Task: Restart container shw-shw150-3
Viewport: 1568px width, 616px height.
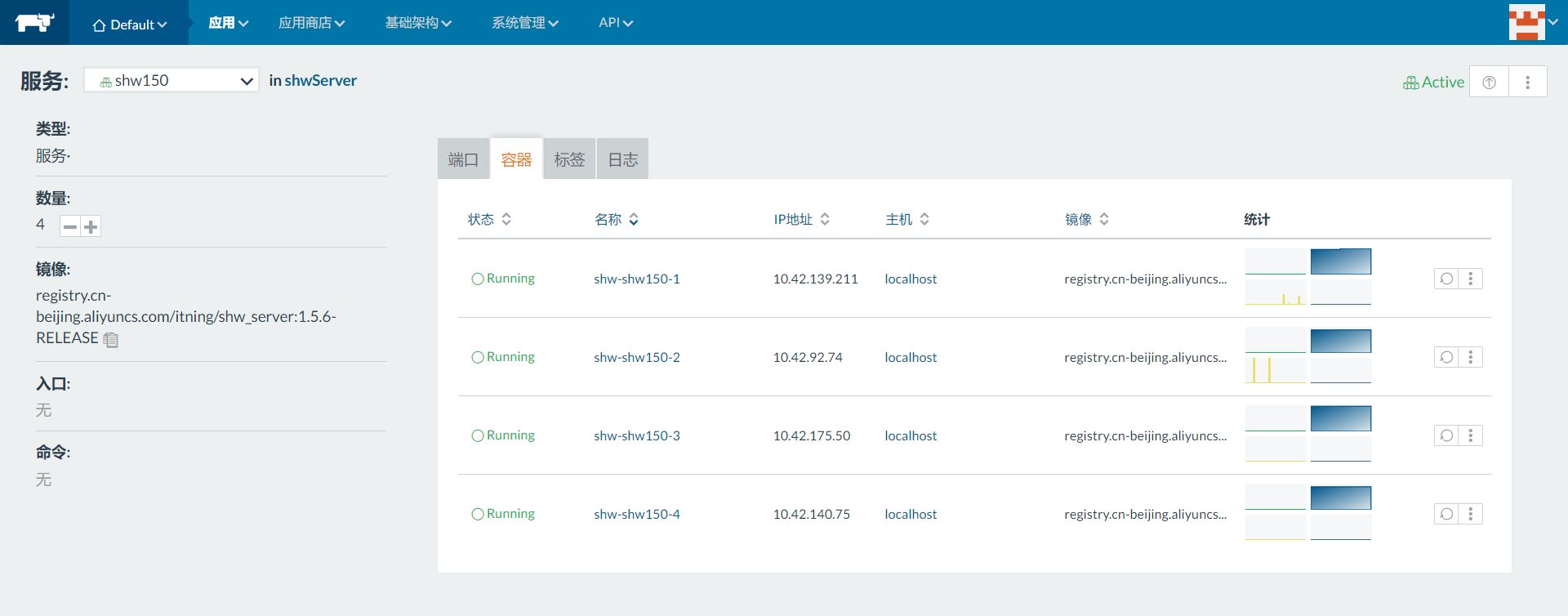Action: pos(1446,435)
